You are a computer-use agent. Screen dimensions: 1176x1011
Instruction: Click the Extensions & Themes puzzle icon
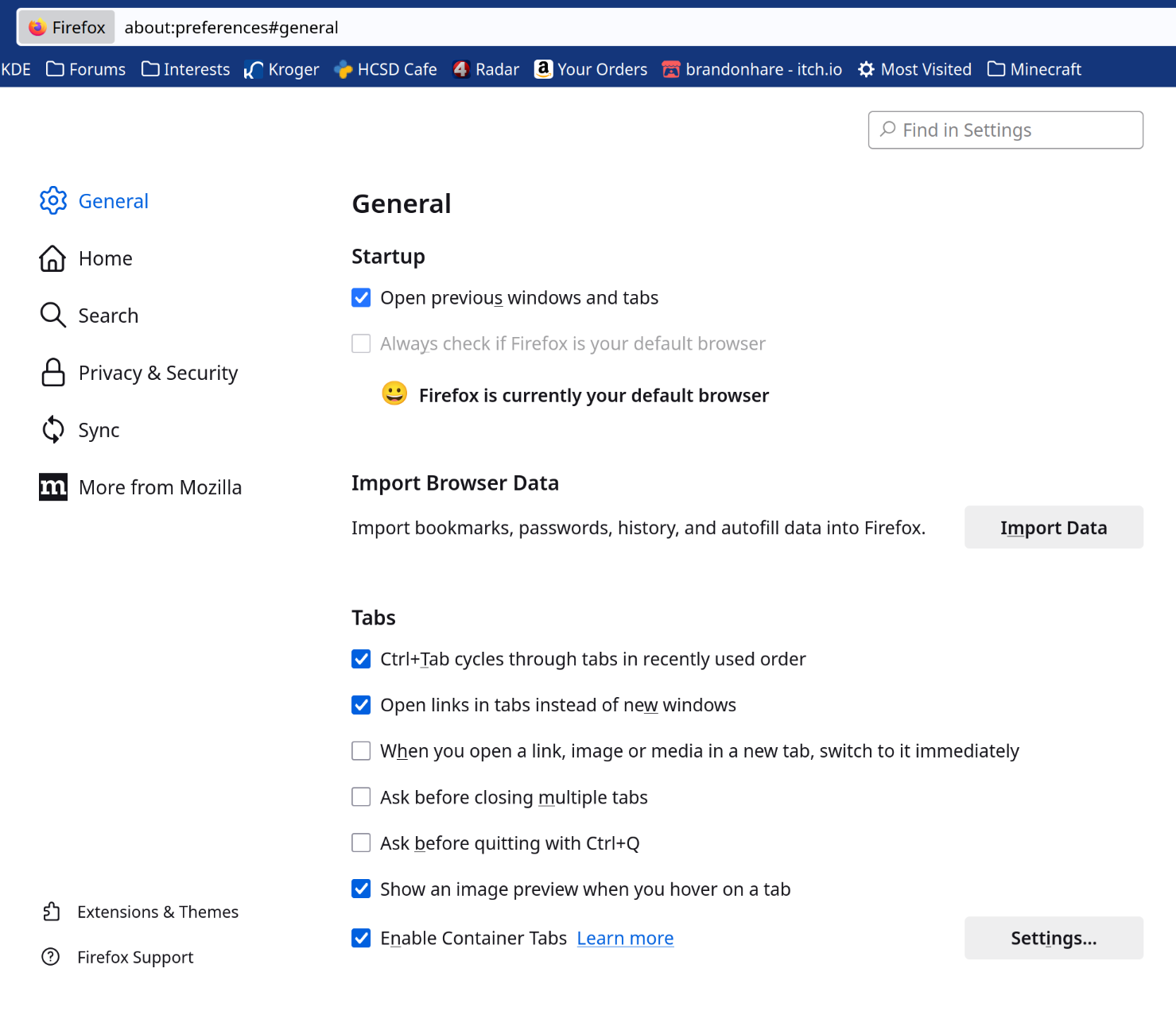point(52,912)
